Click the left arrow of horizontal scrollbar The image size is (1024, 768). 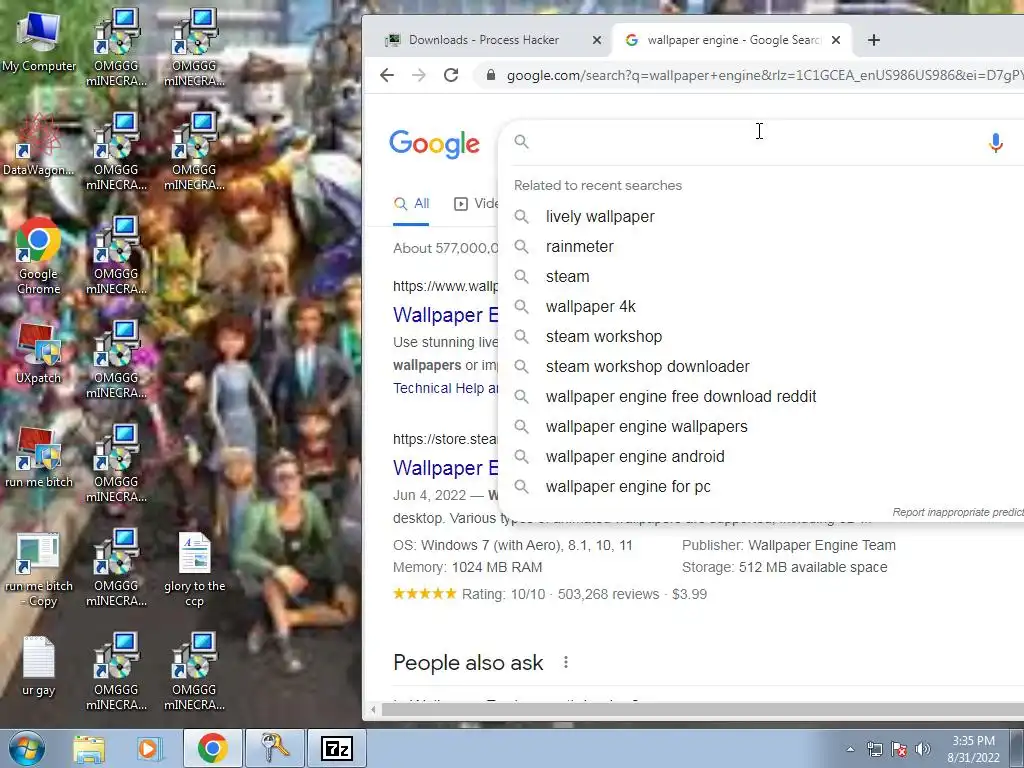(373, 710)
